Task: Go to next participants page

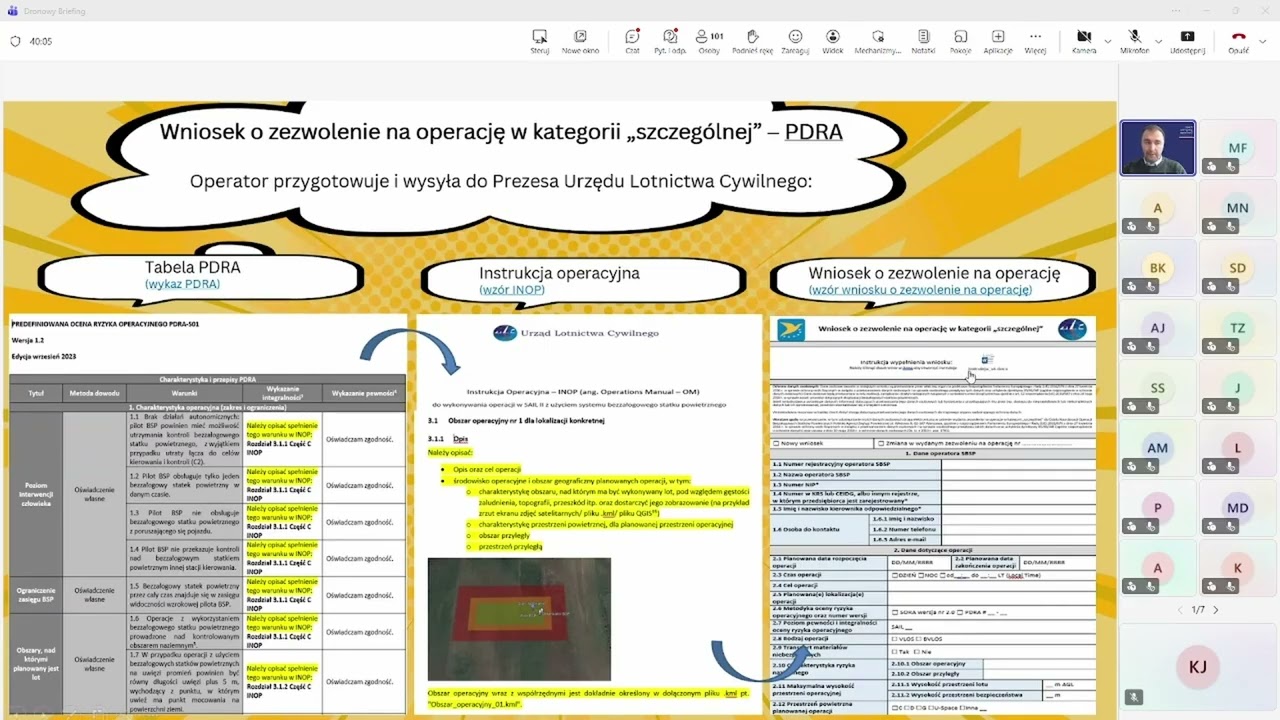Action: pos(1216,610)
